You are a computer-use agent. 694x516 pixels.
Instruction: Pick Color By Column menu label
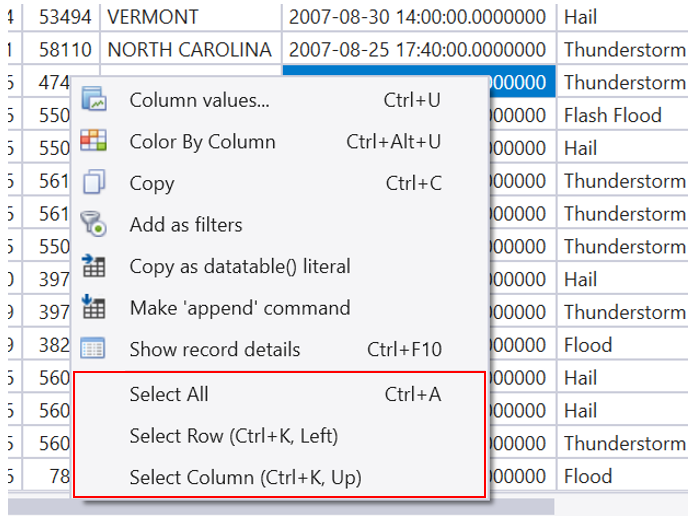(x=202, y=141)
